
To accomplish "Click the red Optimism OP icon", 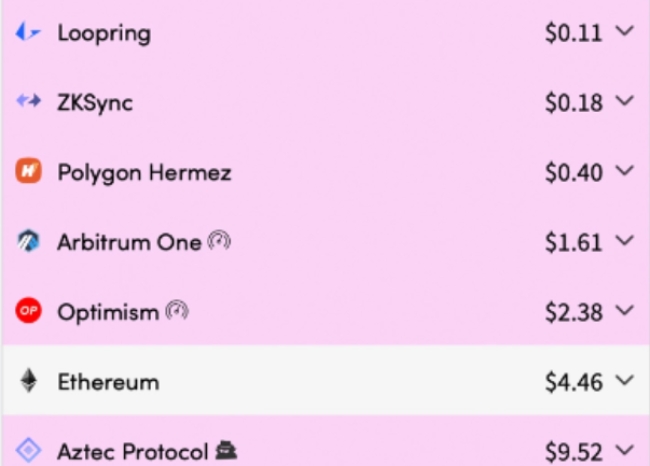I will click(x=28, y=310).
